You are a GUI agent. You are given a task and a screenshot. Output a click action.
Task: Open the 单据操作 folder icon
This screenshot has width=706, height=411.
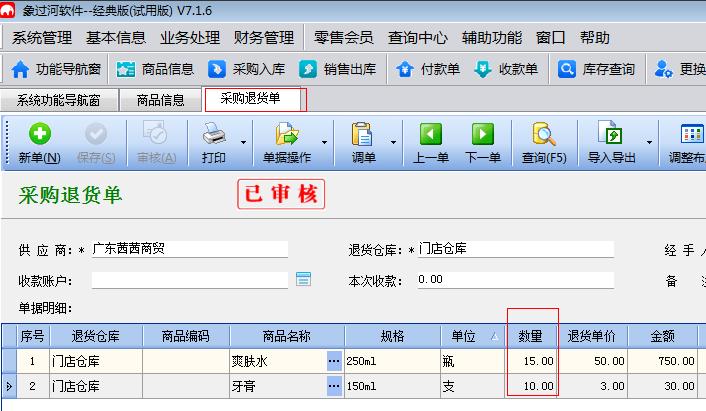(x=287, y=134)
